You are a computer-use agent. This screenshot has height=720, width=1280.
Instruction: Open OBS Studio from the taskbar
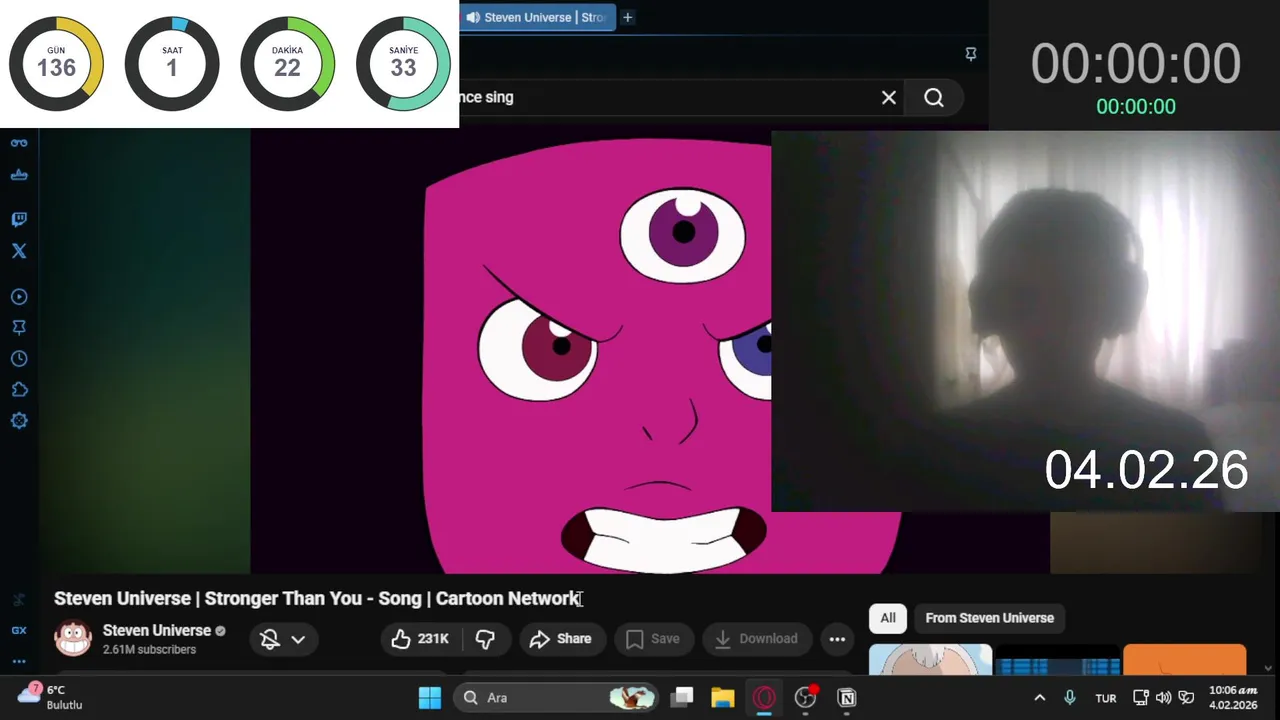pos(806,698)
